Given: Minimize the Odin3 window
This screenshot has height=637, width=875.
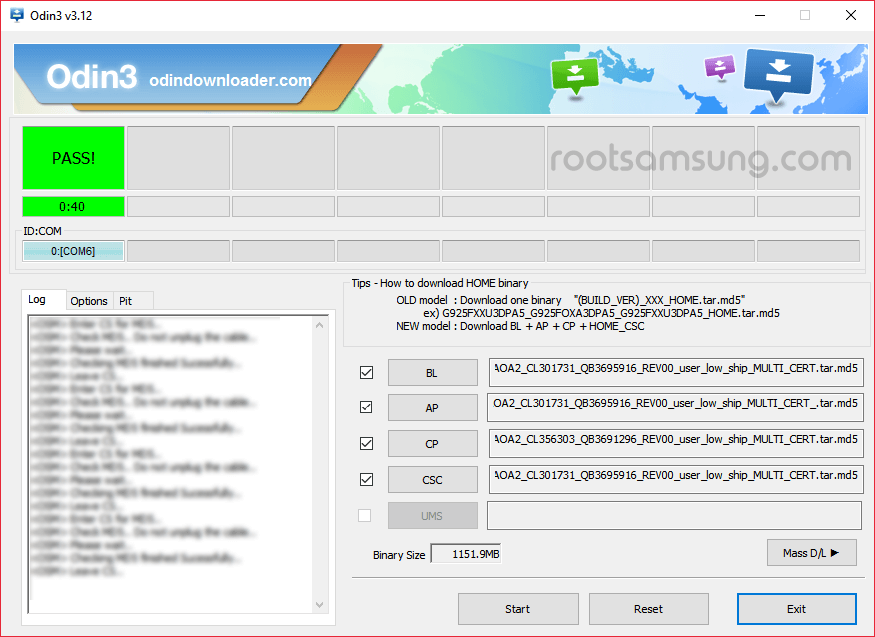Looking at the screenshot, I should tap(759, 15).
